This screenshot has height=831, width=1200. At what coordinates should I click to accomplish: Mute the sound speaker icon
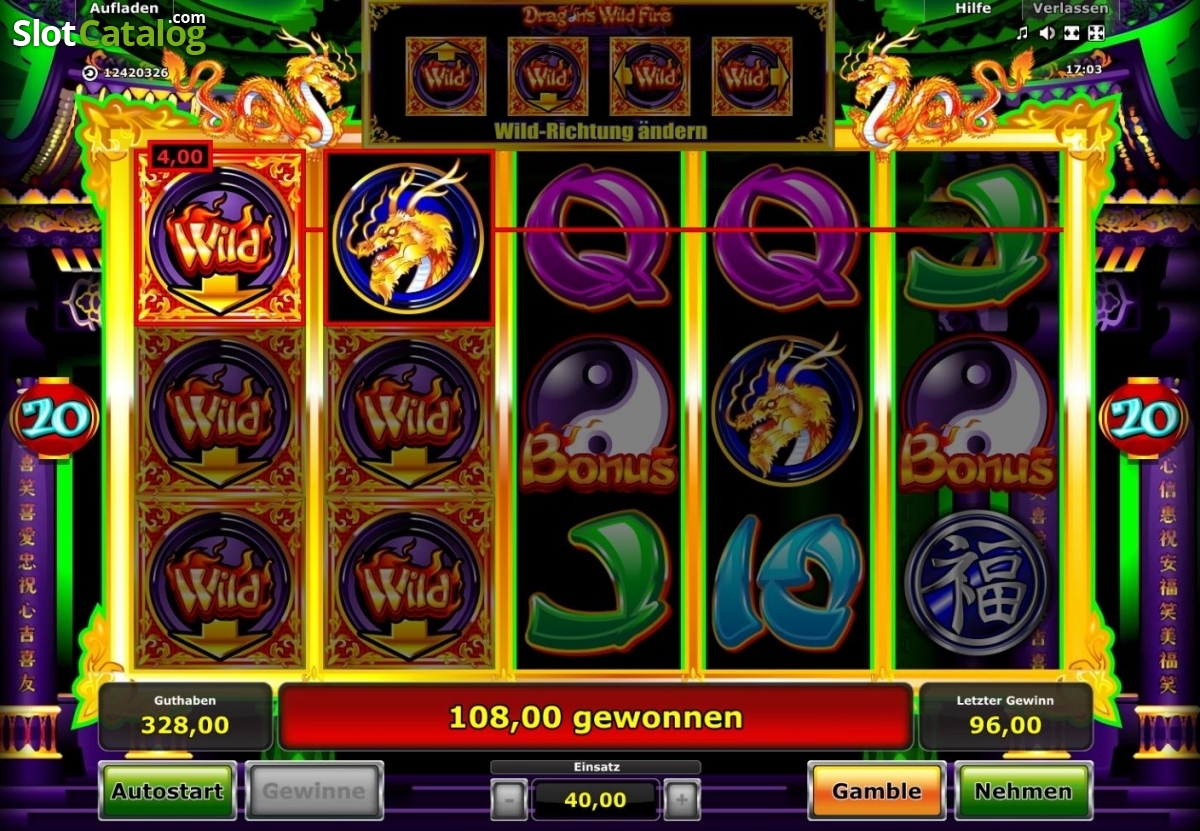tap(1047, 33)
